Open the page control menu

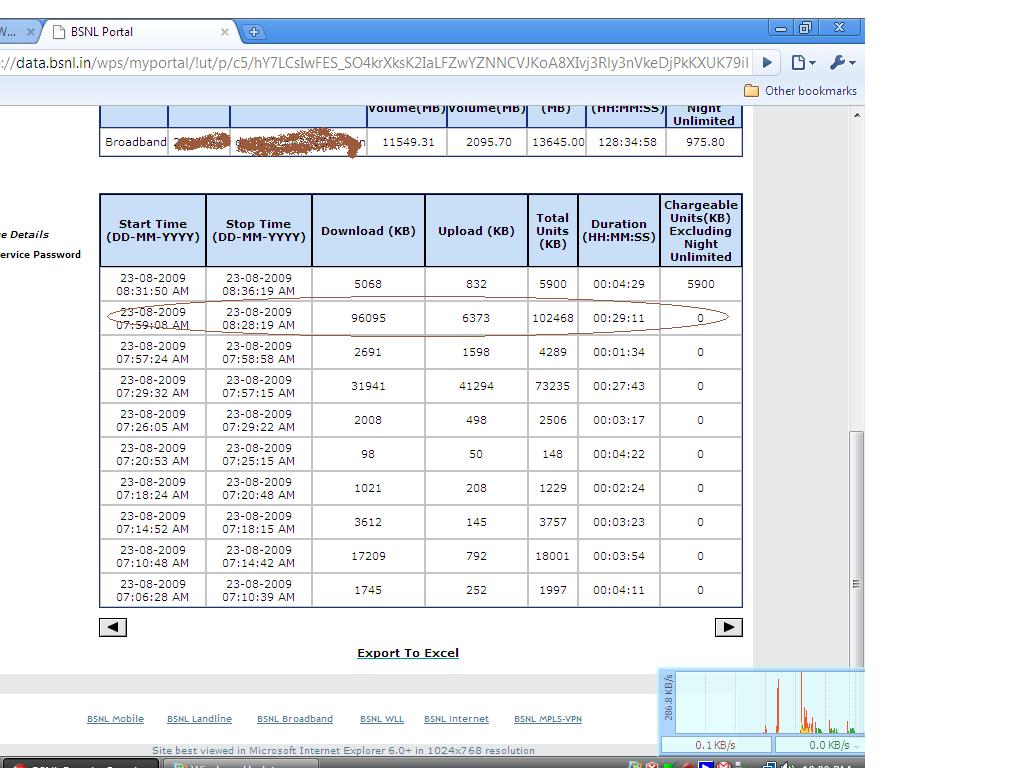click(x=803, y=63)
